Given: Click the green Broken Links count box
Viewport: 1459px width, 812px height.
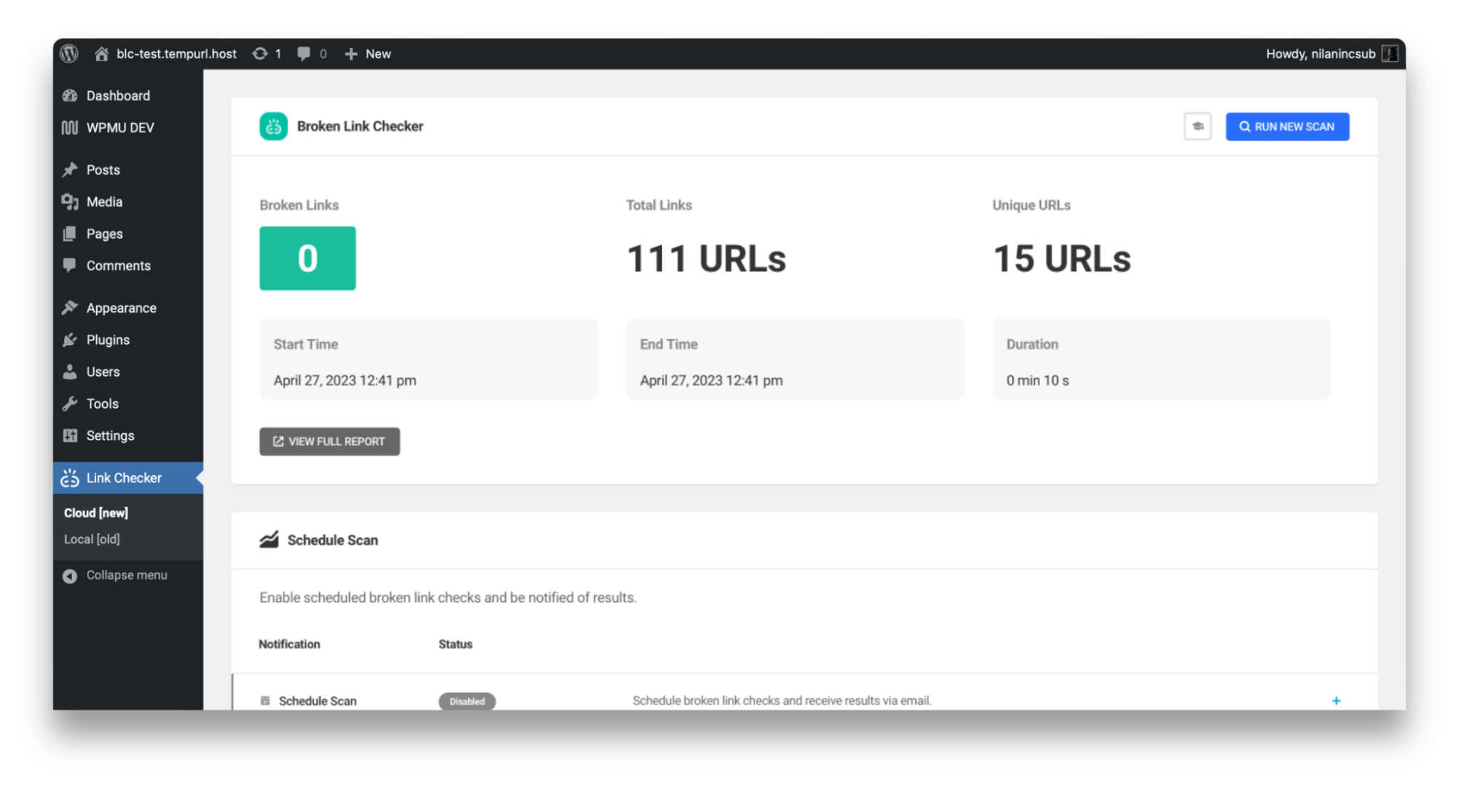Looking at the screenshot, I should pyautogui.click(x=307, y=259).
